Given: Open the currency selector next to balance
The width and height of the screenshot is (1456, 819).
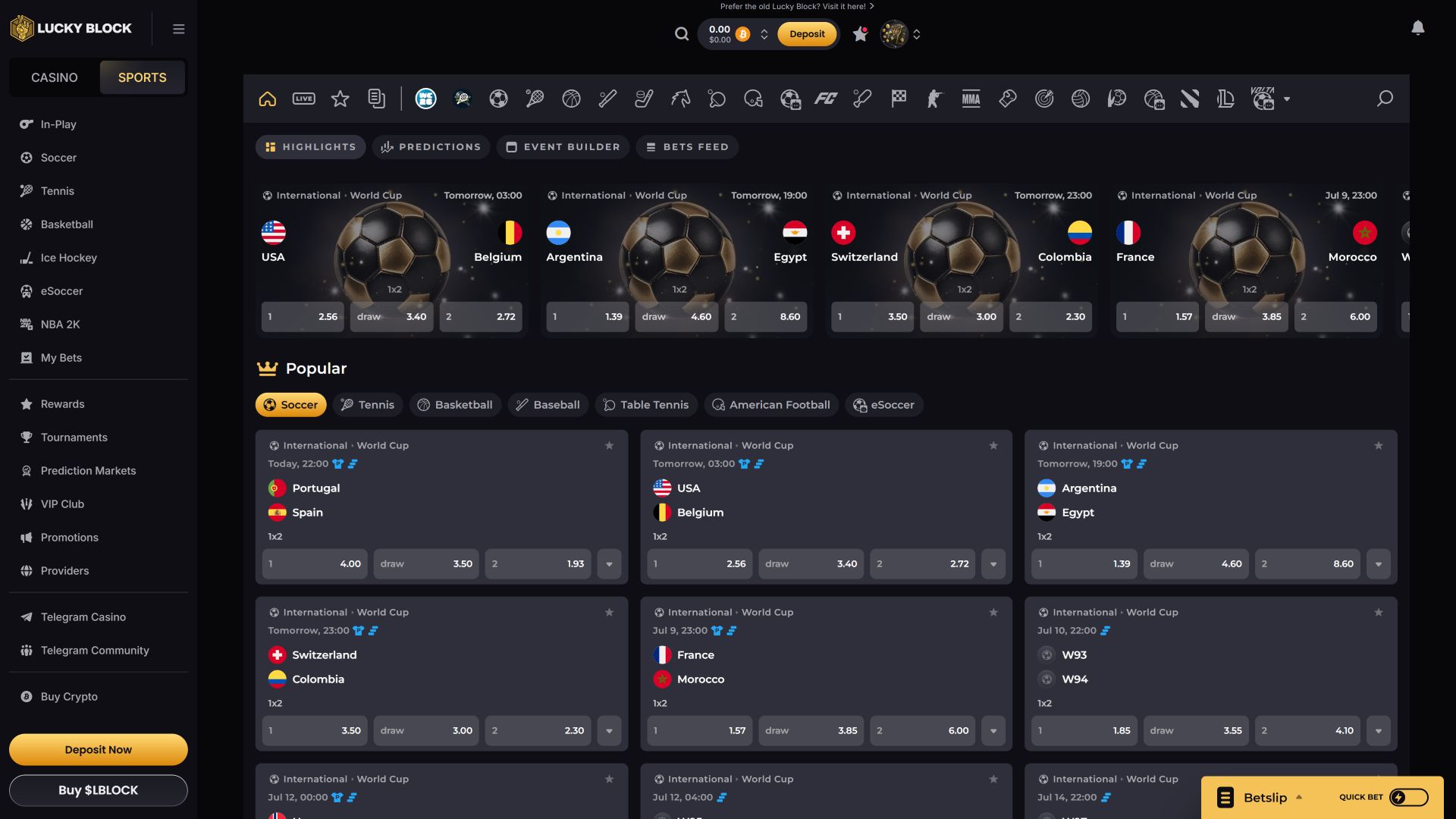Looking at the screenshot, I should (x=764, y=34).
